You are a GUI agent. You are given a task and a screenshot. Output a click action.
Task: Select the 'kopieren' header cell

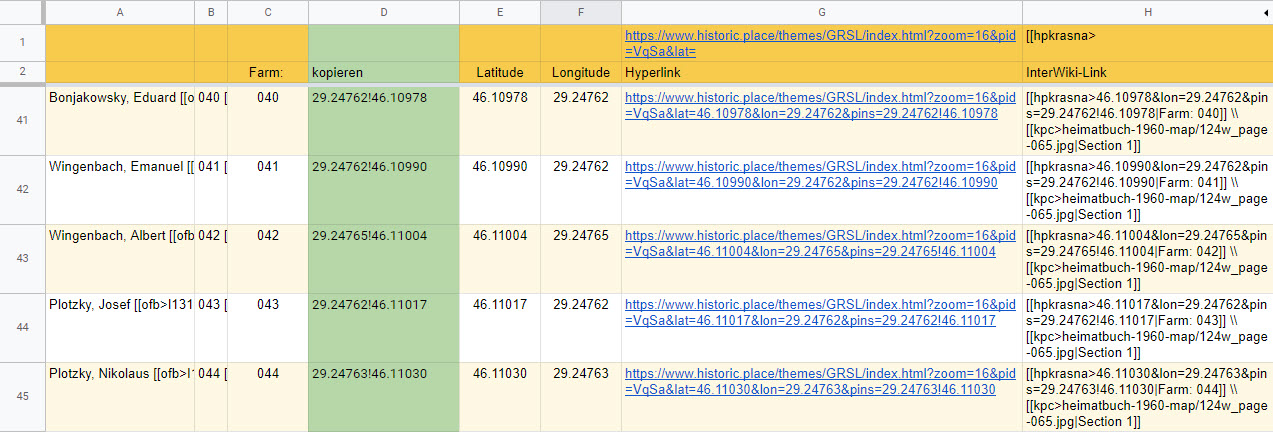tap(384, 73)
